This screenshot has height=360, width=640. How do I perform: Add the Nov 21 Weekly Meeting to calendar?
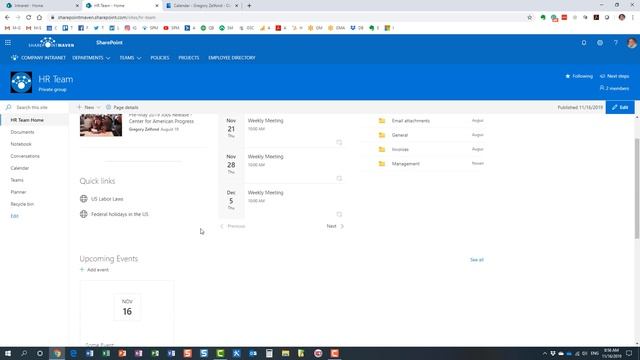339,142
